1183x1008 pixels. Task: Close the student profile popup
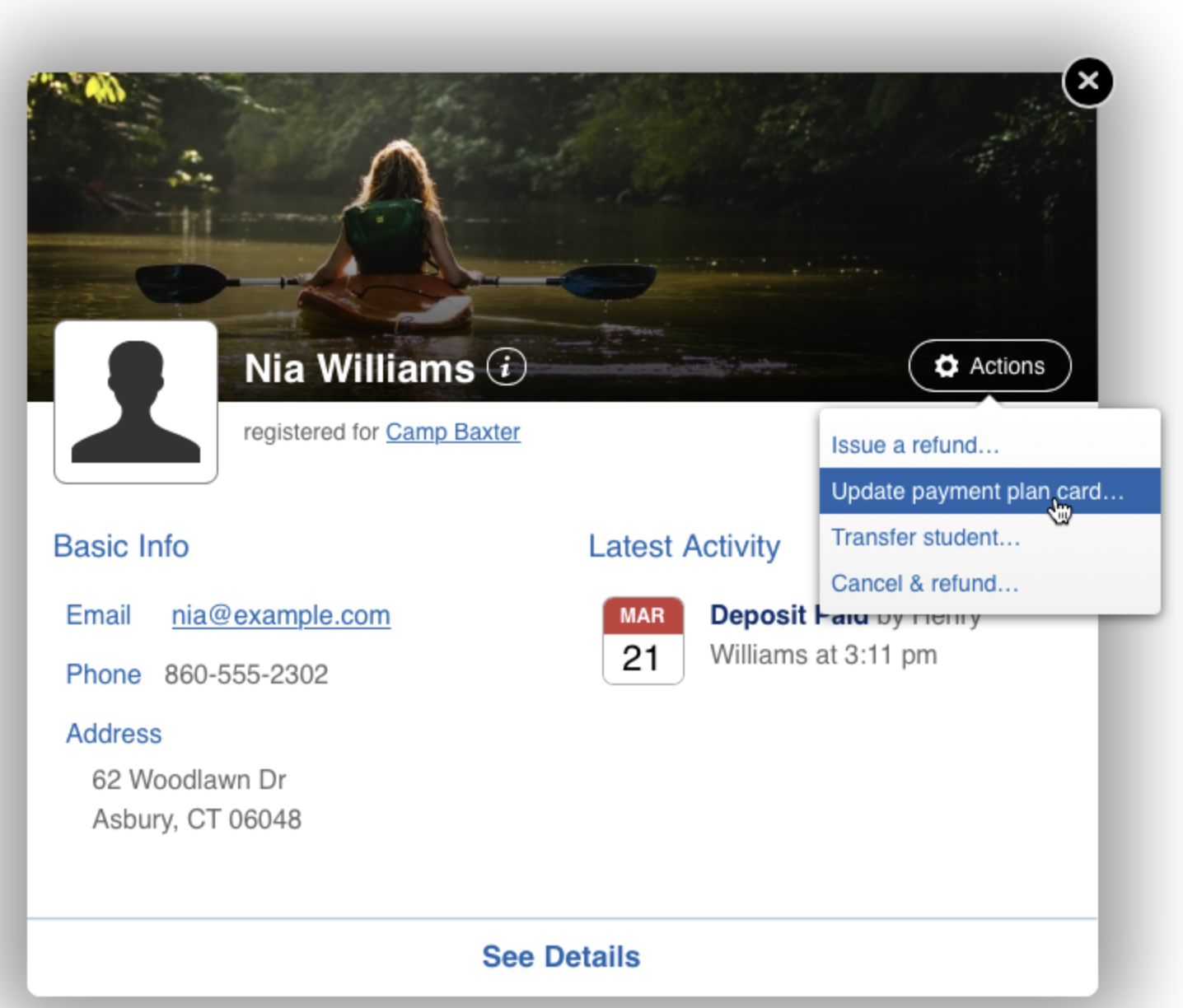pos(1087,82)
